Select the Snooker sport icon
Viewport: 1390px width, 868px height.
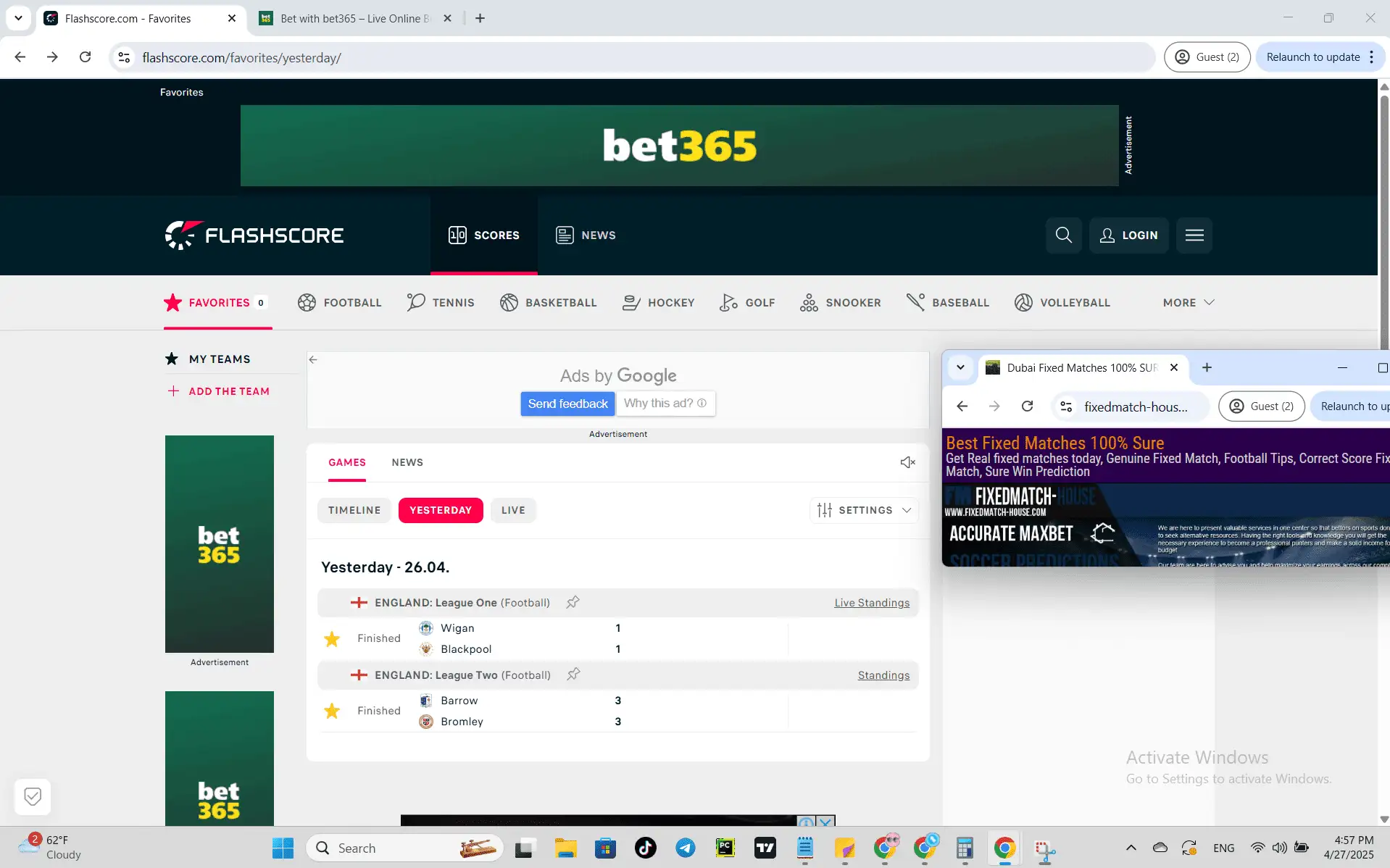810,302
